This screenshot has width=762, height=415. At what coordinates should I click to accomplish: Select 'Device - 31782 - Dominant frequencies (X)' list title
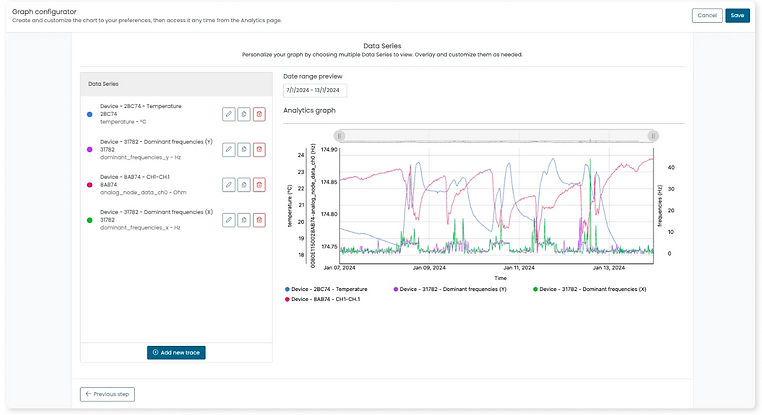point(156,212)
